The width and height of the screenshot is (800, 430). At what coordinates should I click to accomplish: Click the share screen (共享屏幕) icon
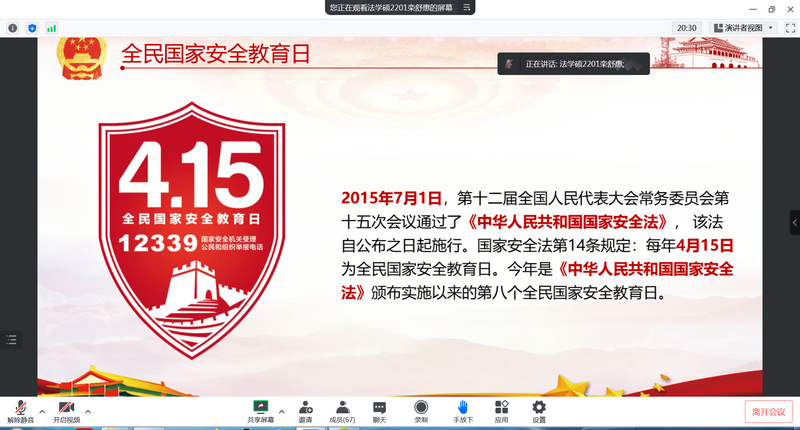[x=261, y=410]
